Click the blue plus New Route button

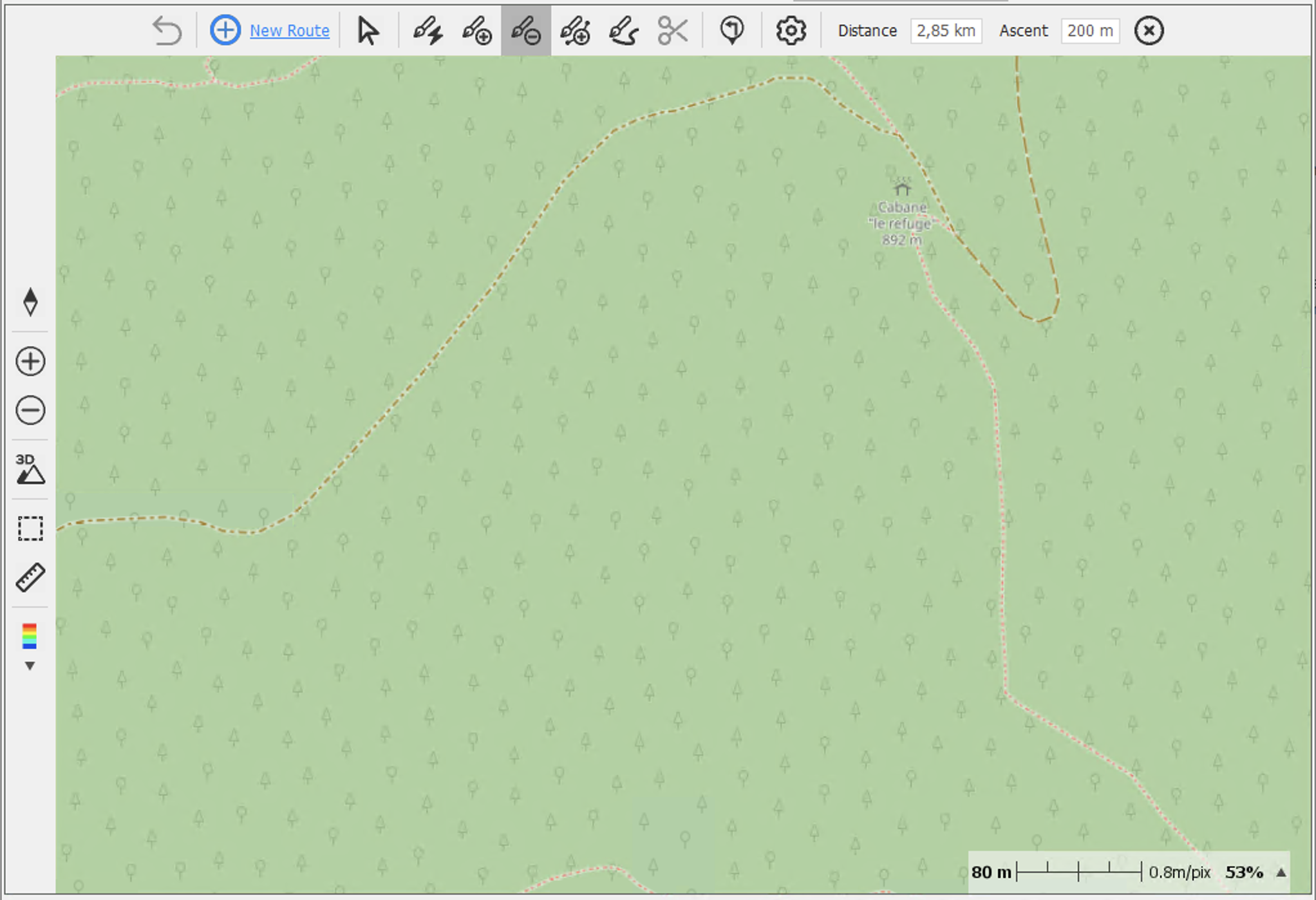click(x=225, y=30)
